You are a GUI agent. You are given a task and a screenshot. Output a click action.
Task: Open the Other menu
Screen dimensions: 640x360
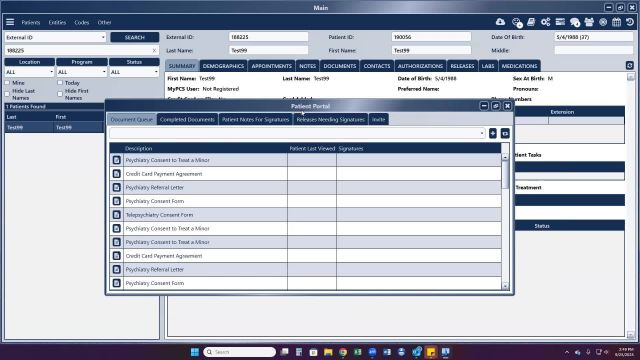pos(104,22)
